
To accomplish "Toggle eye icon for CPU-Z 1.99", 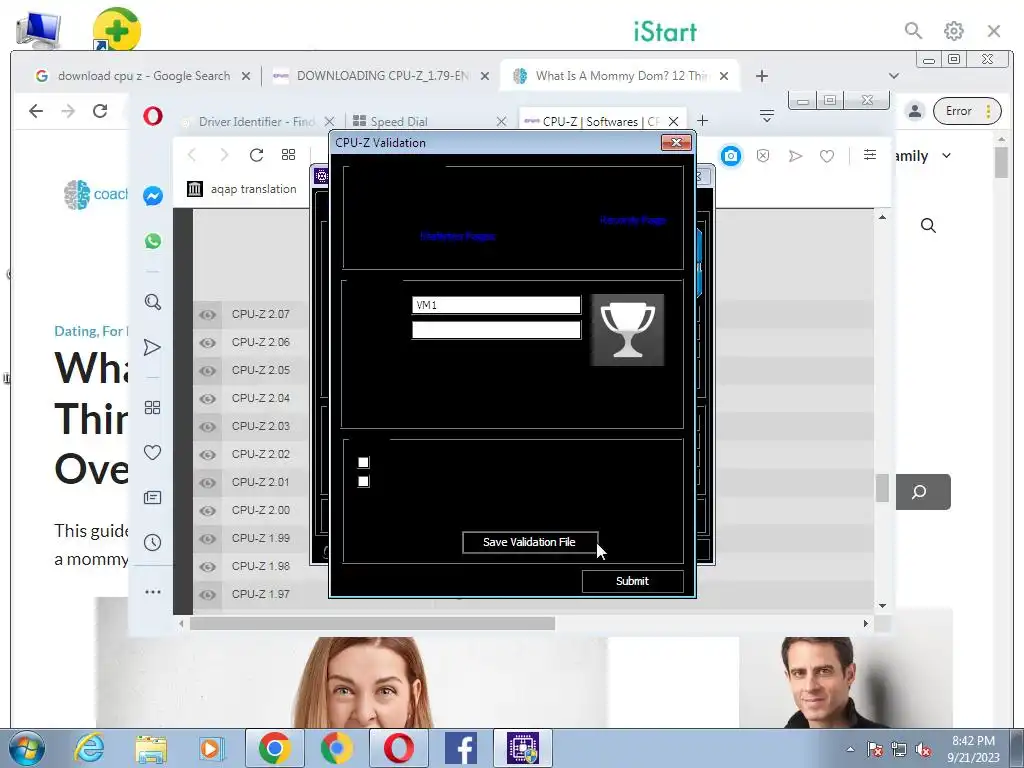I will click(x=208, y=539).
